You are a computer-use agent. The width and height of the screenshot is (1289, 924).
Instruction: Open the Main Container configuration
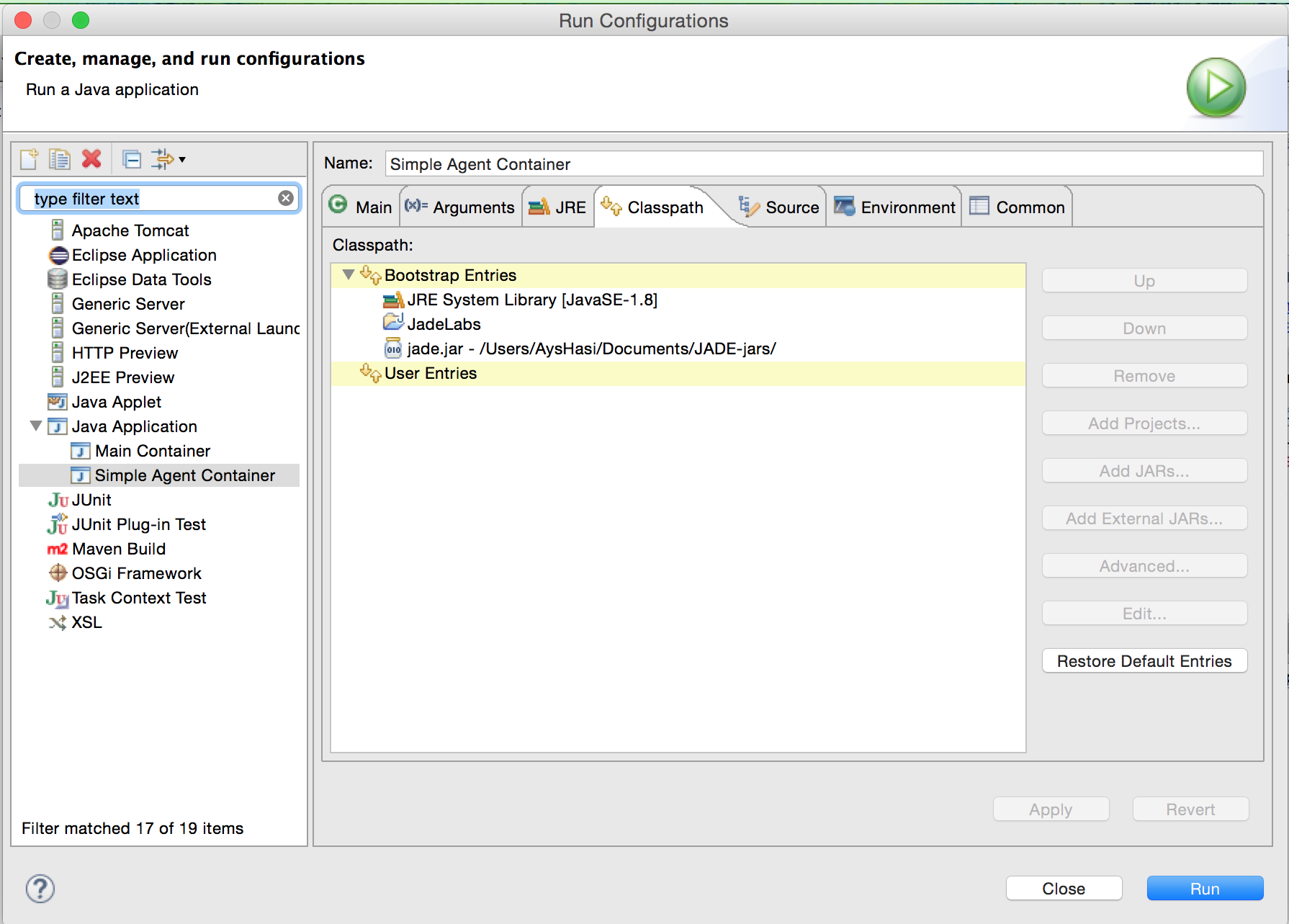pos(153,451)
